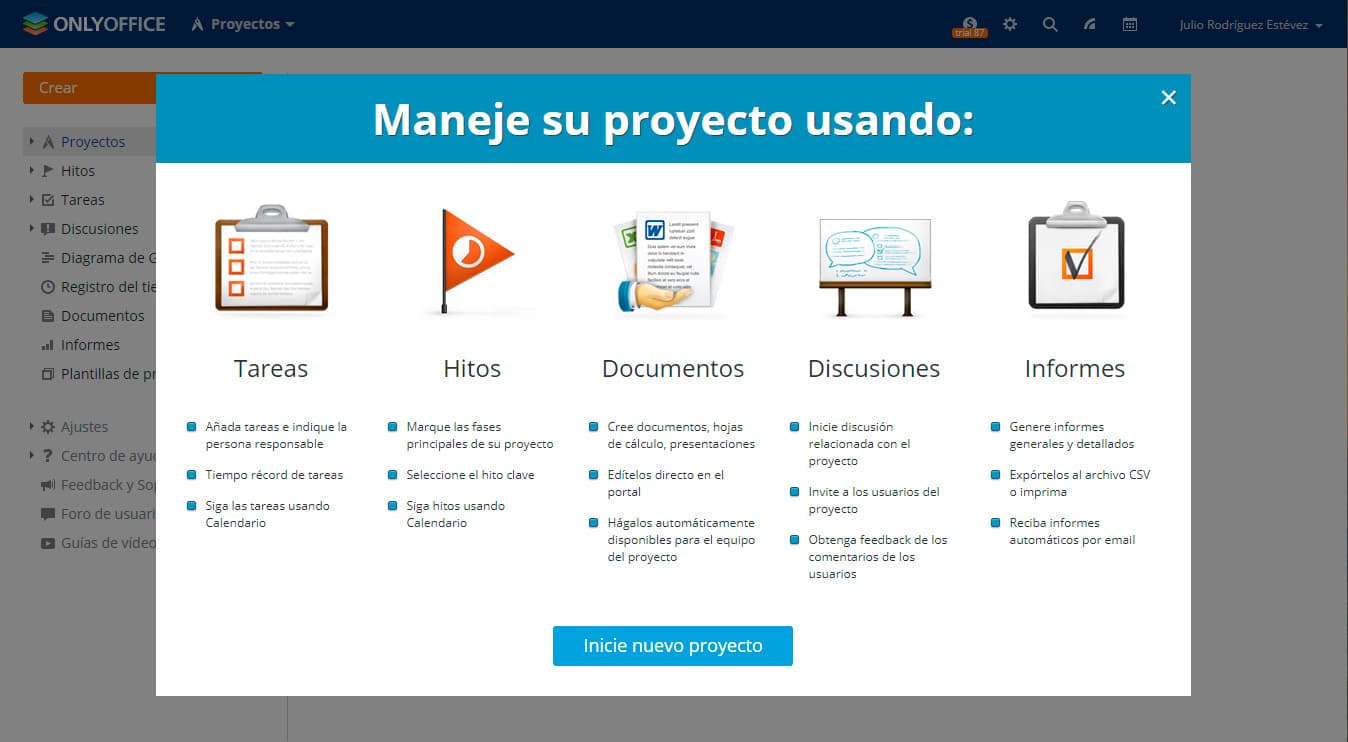The height and width of the screenshot is (742, 1348).
Task: Click the Discusiones heading in dialog
Action: [874, 368]
